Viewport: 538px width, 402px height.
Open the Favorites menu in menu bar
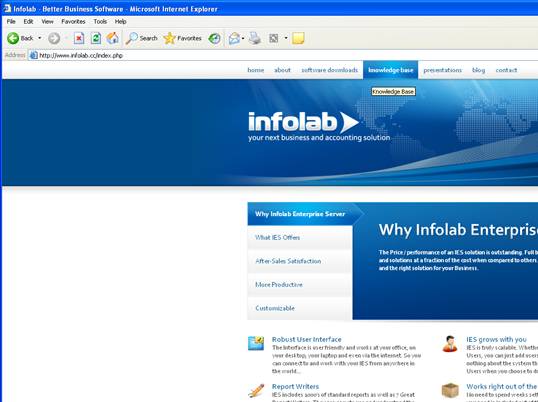[x=73, y=21]
